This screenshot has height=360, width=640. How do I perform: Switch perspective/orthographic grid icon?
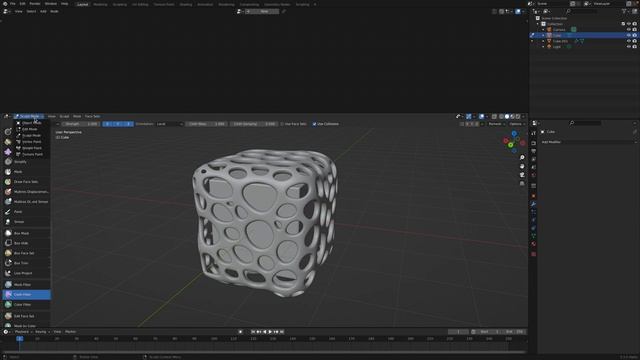522,183
